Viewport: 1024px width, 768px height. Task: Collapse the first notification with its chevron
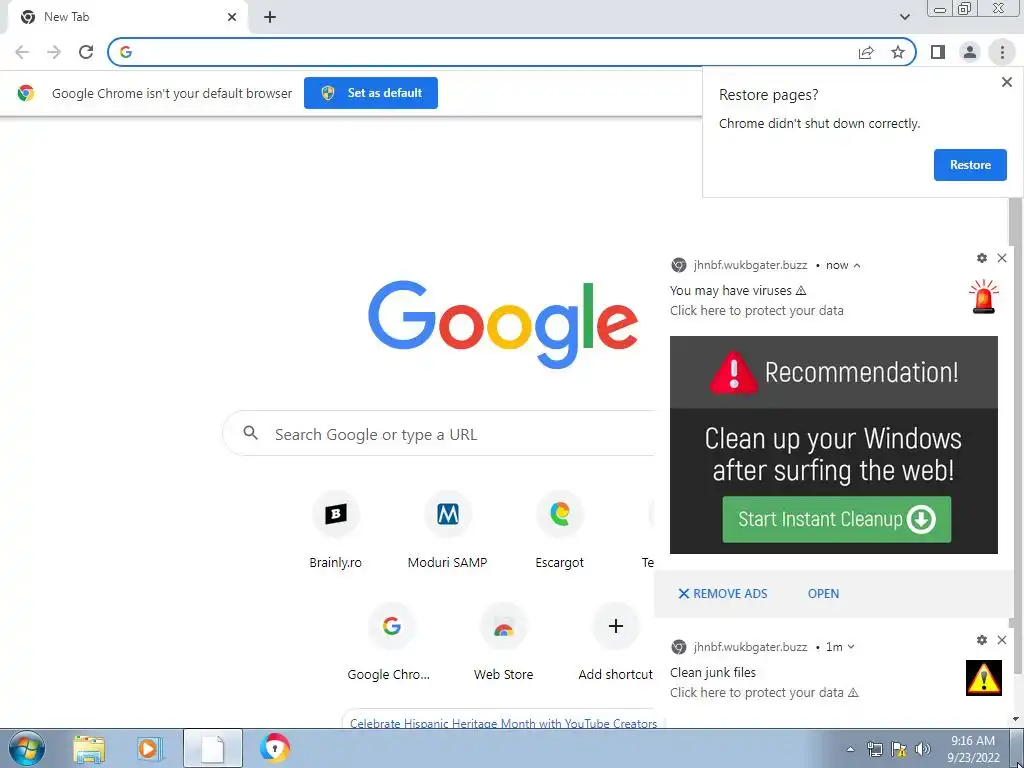[857, 265]
